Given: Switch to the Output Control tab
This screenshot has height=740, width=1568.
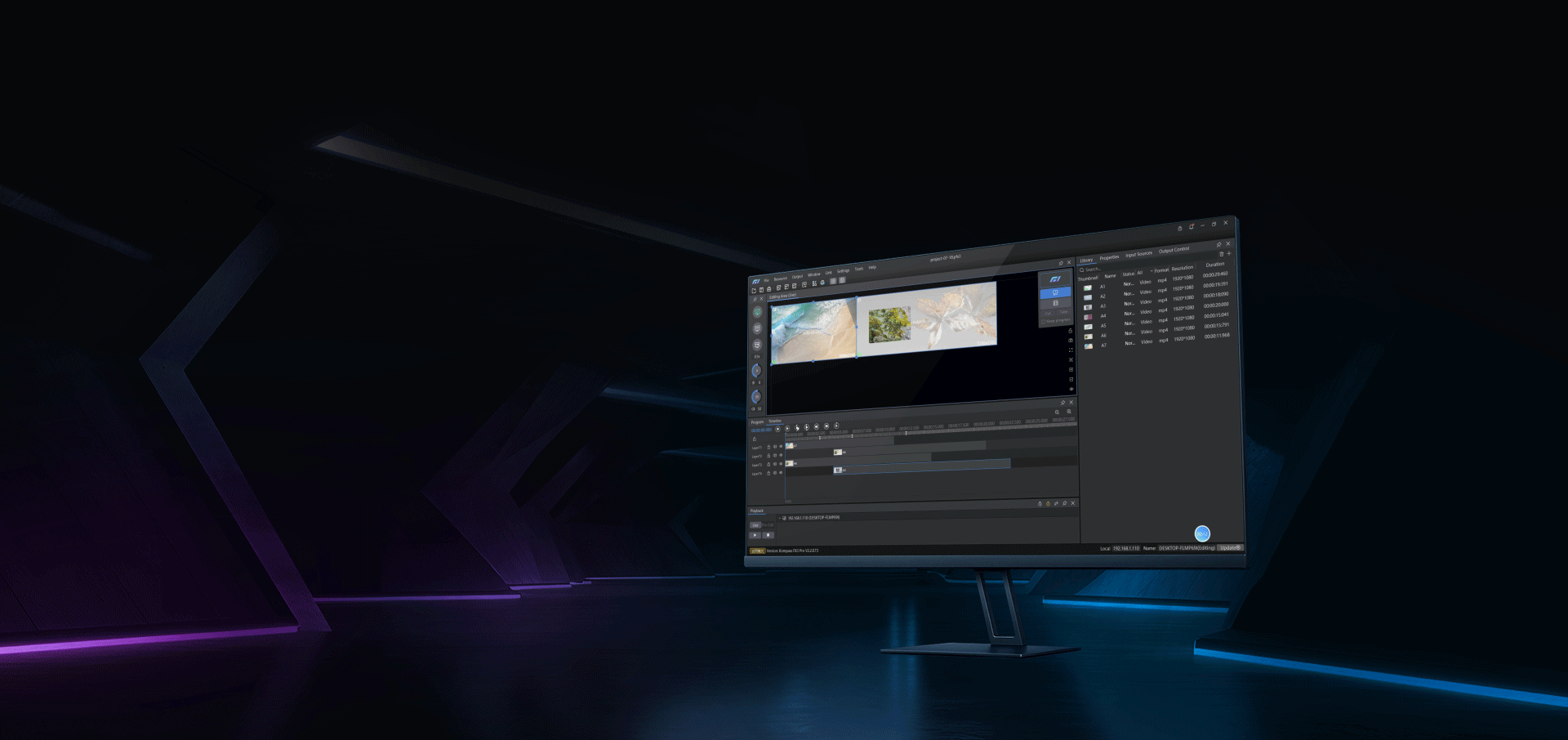Looking at the screenshot, I should point(1174,250).
